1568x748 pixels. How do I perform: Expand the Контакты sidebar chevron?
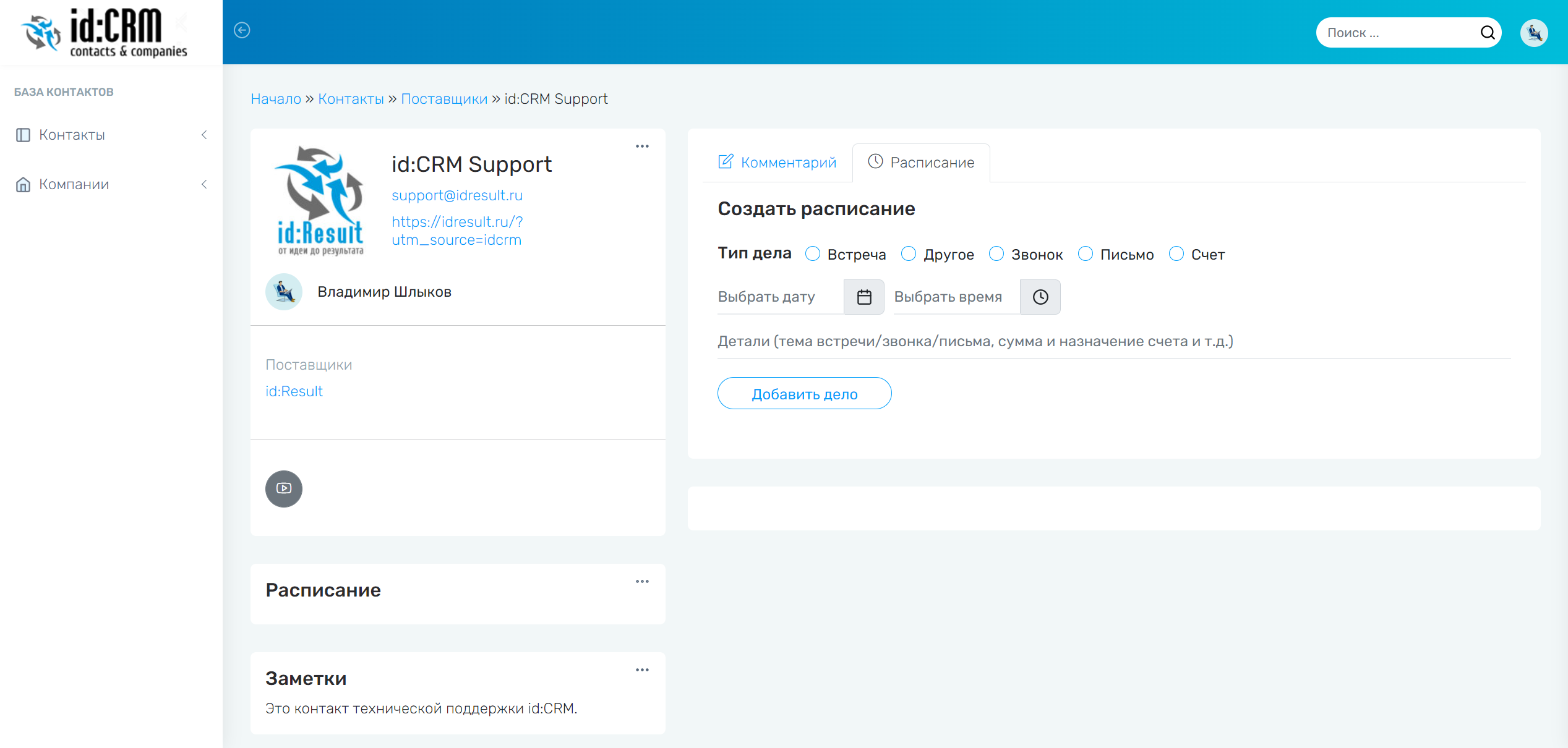coord(204,135)
